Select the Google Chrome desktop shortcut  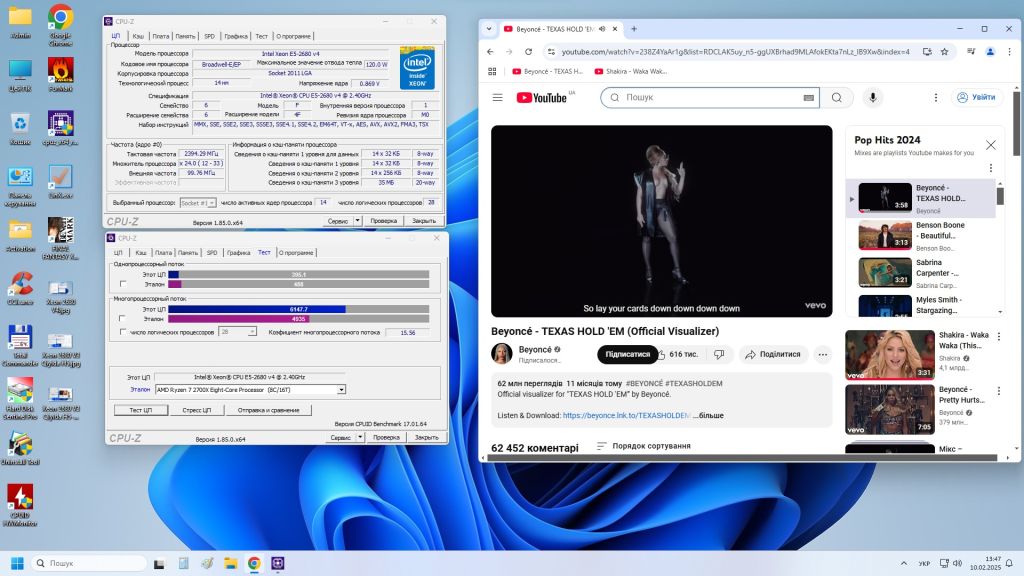(x=60, y=26)
